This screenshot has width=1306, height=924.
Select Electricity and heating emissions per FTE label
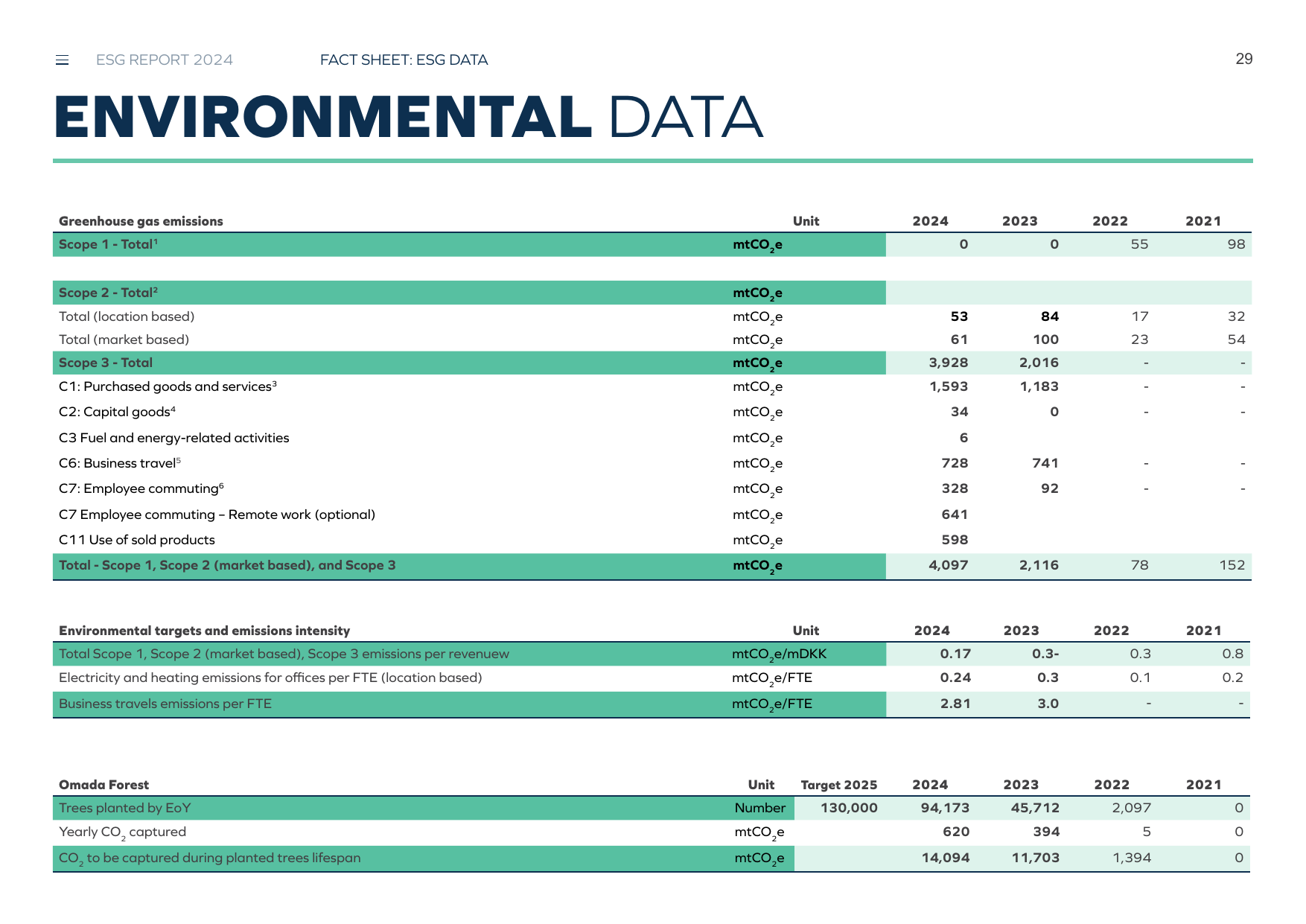270,678
